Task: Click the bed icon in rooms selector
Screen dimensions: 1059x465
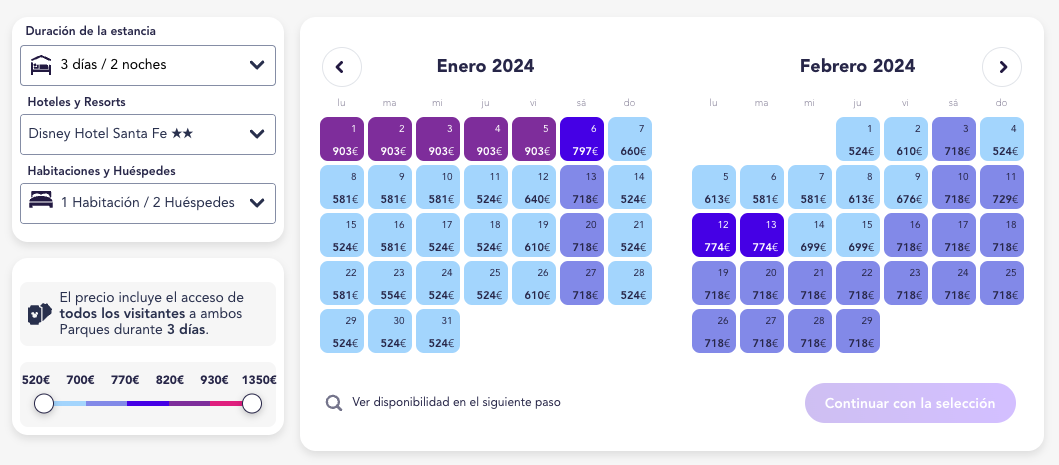Action: 41,202
